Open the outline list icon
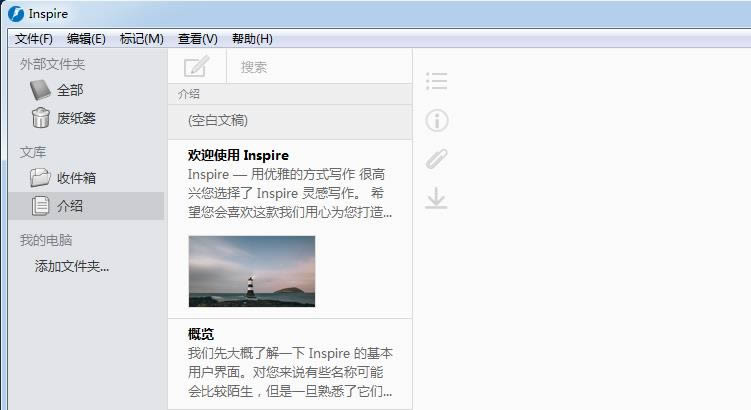The image size is (751, 410). coord(436,81)
